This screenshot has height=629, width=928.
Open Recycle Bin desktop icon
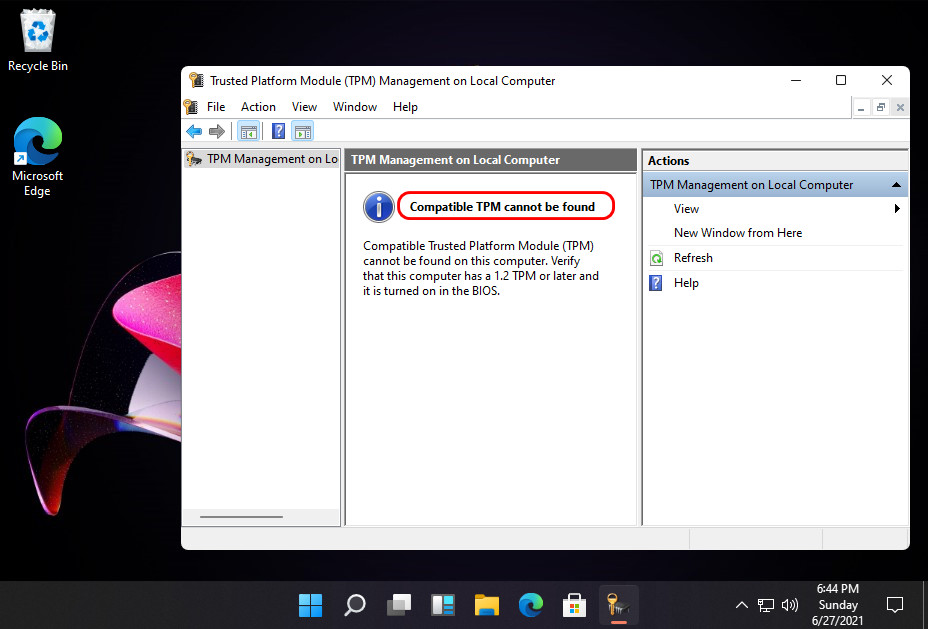point(38,41)
